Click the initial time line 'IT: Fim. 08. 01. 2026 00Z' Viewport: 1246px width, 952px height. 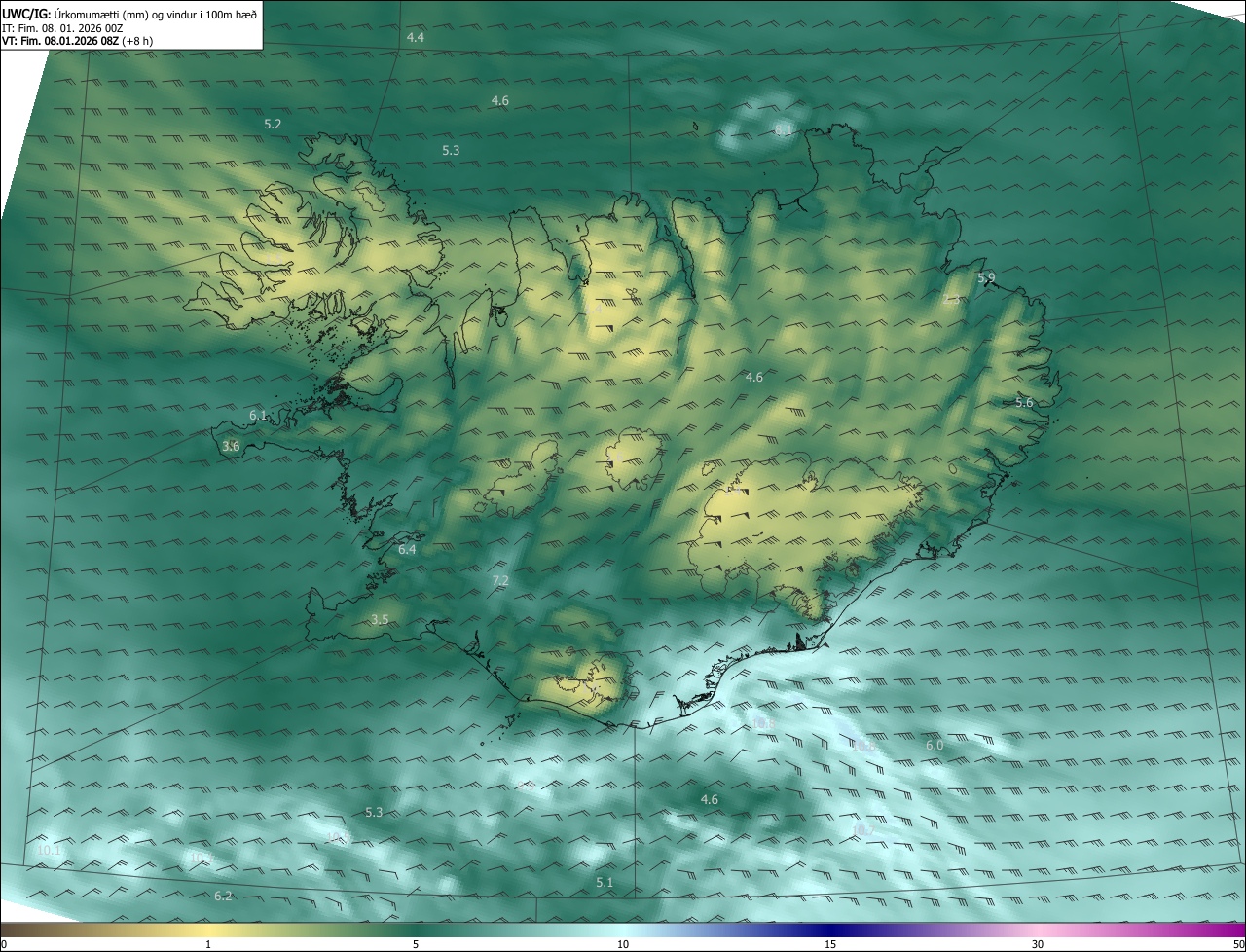[x=62, y=27]
